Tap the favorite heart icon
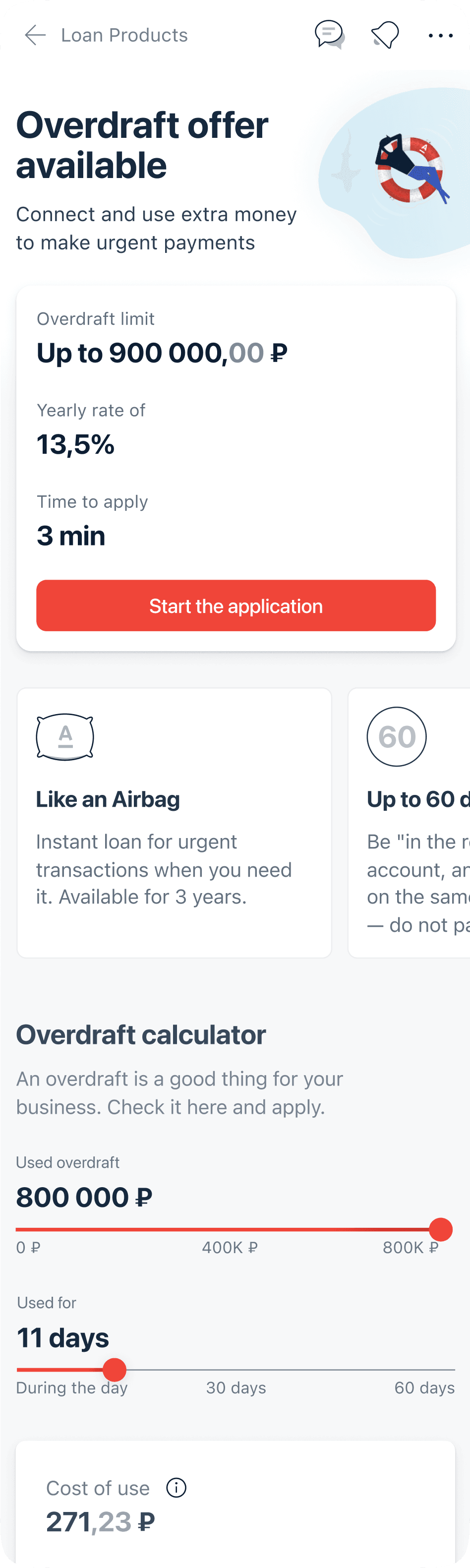 385,35
